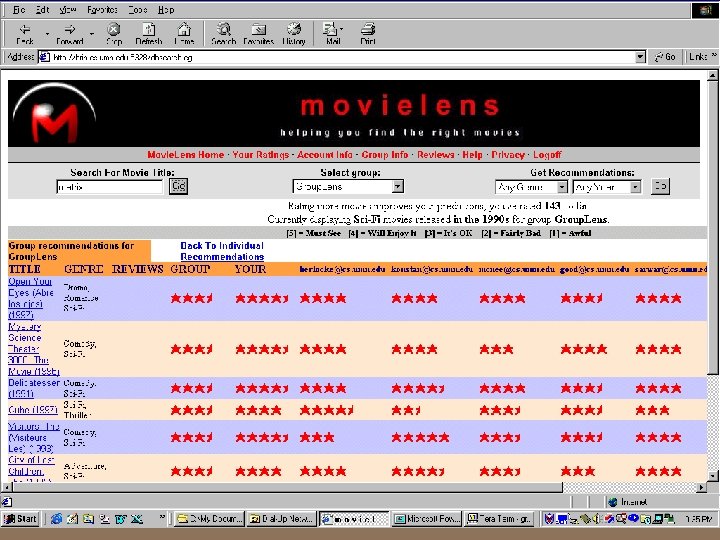Screen dimensions: 720x540
Task: Open the Your Ratings link
Action: 260,155
